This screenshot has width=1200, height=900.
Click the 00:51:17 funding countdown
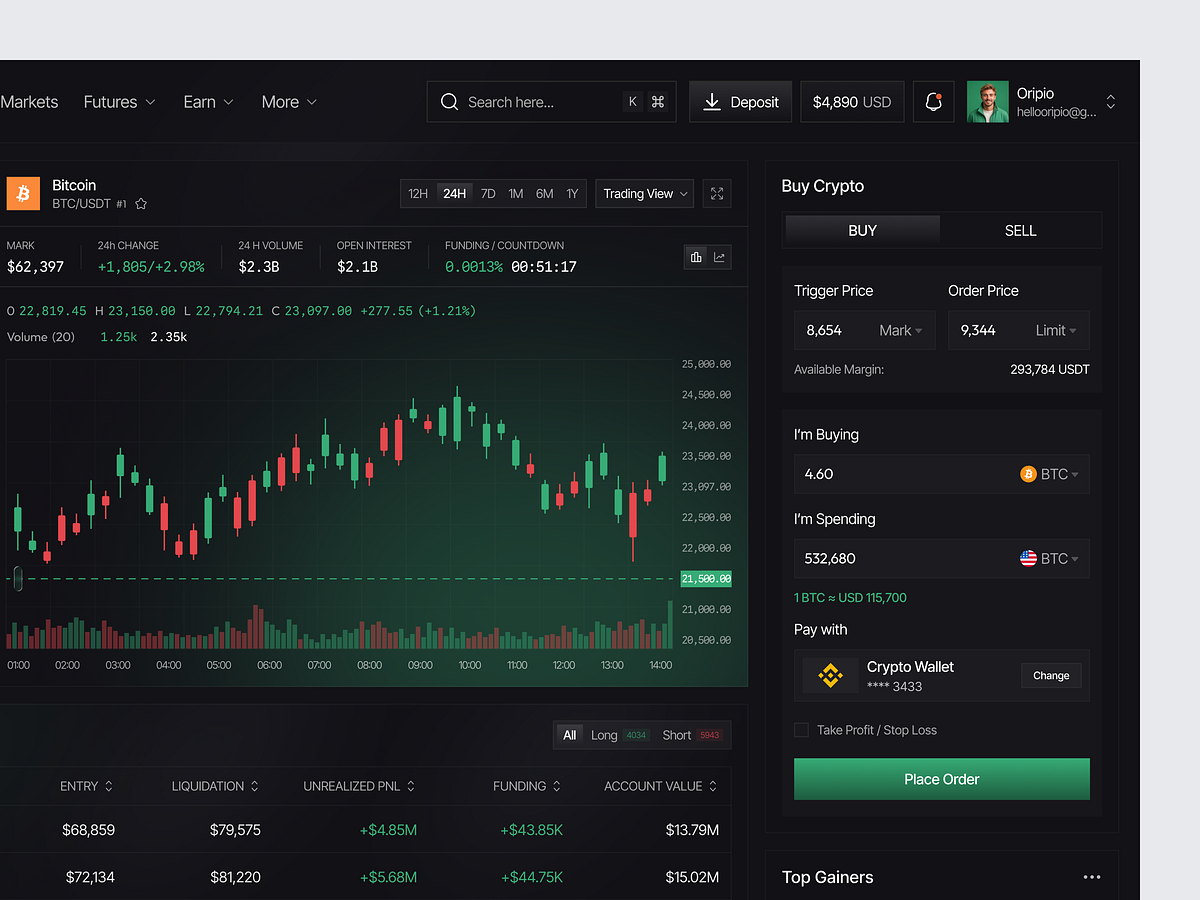[544, 267]
